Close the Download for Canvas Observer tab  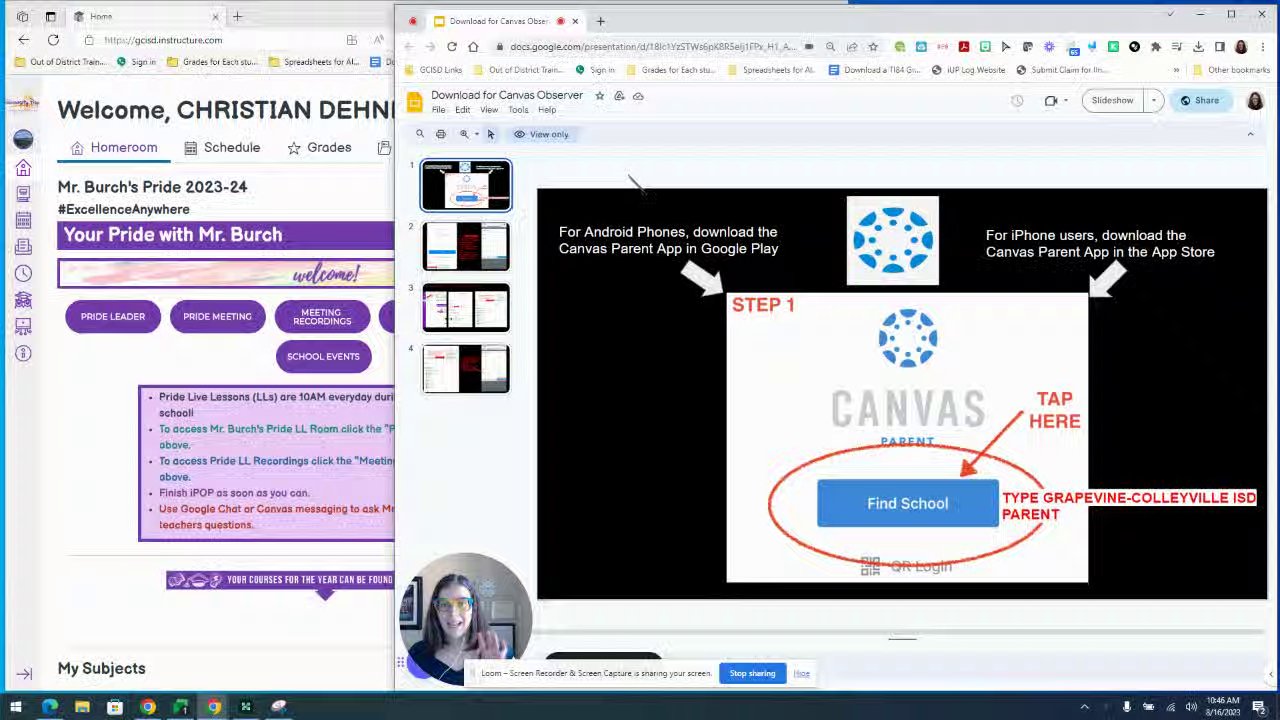coord(575,21)
